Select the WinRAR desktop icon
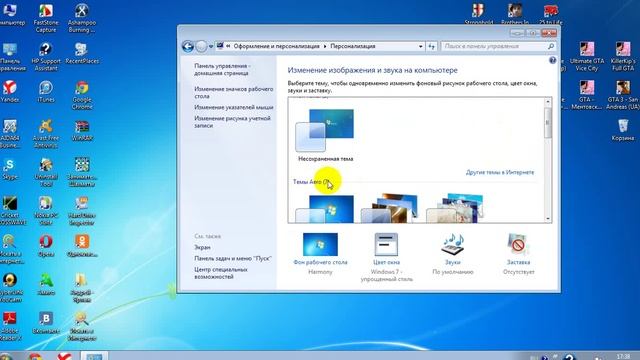The image size is (640, 360). (82, 130)
